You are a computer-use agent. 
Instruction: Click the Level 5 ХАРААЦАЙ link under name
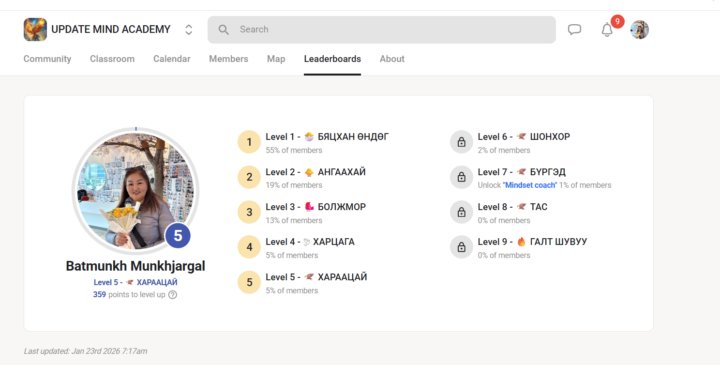(135, 282)
